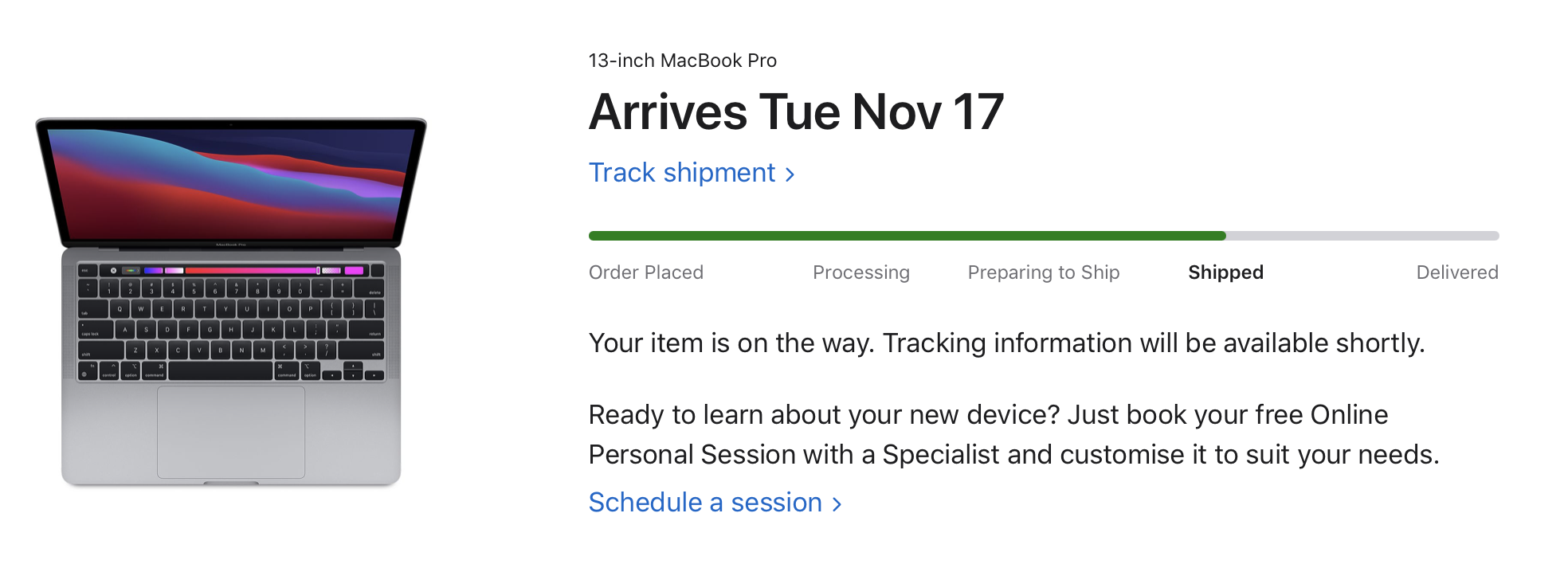Open the Schedule a session link

(x=704, y=503)
